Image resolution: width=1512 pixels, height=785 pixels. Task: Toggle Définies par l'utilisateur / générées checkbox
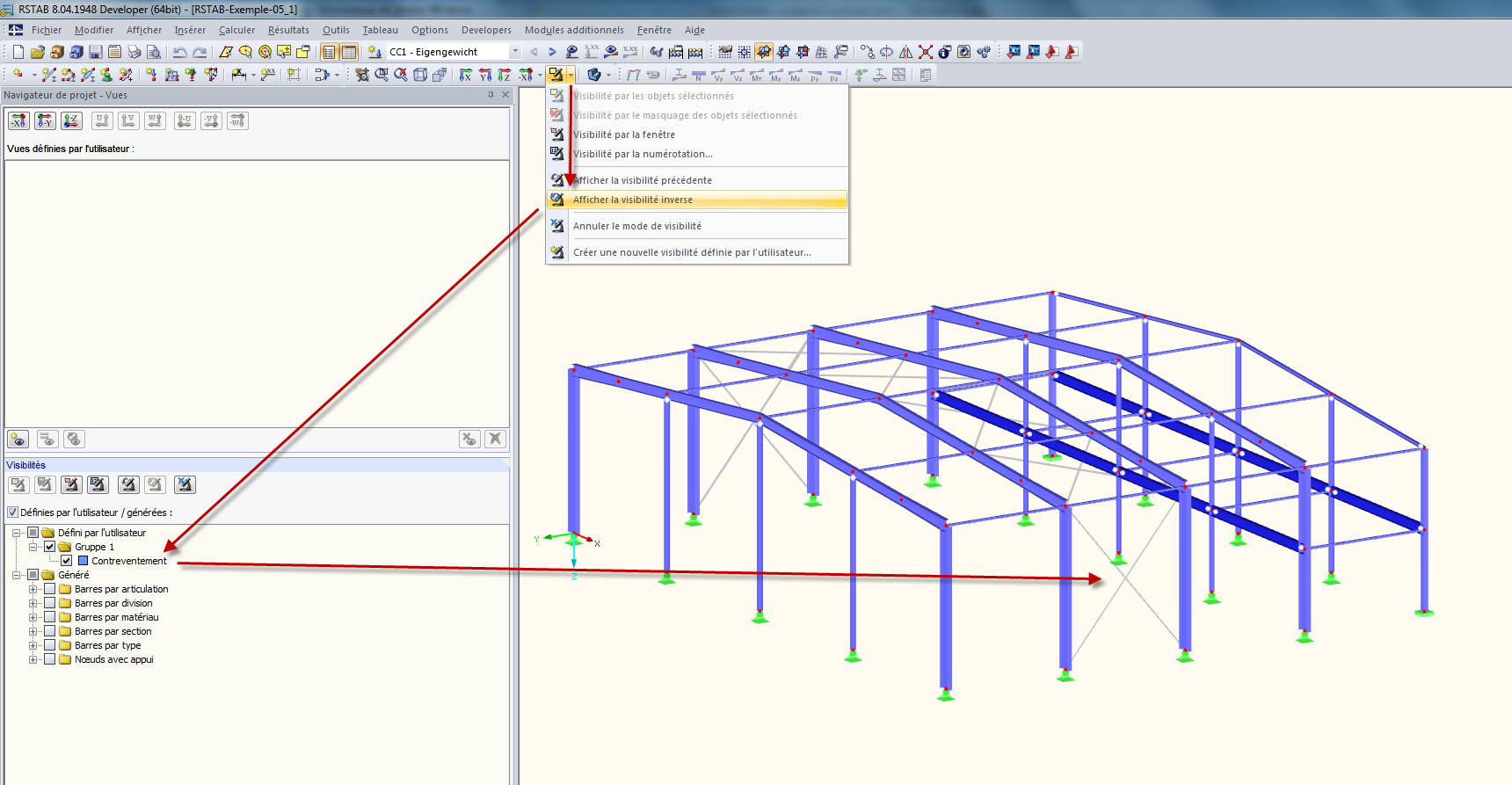tap(12, 512)
